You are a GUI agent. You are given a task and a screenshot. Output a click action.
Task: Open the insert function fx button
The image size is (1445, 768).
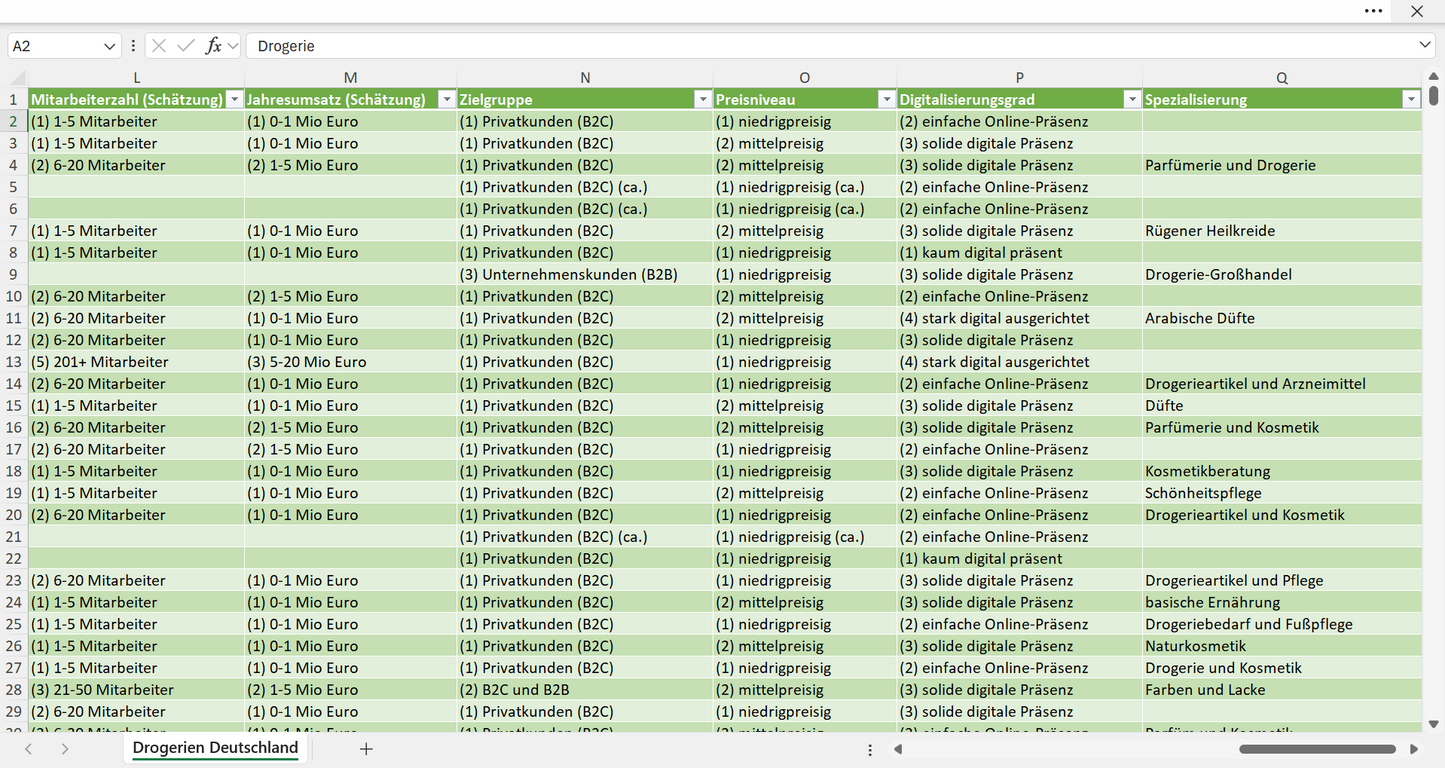[213, 46]
